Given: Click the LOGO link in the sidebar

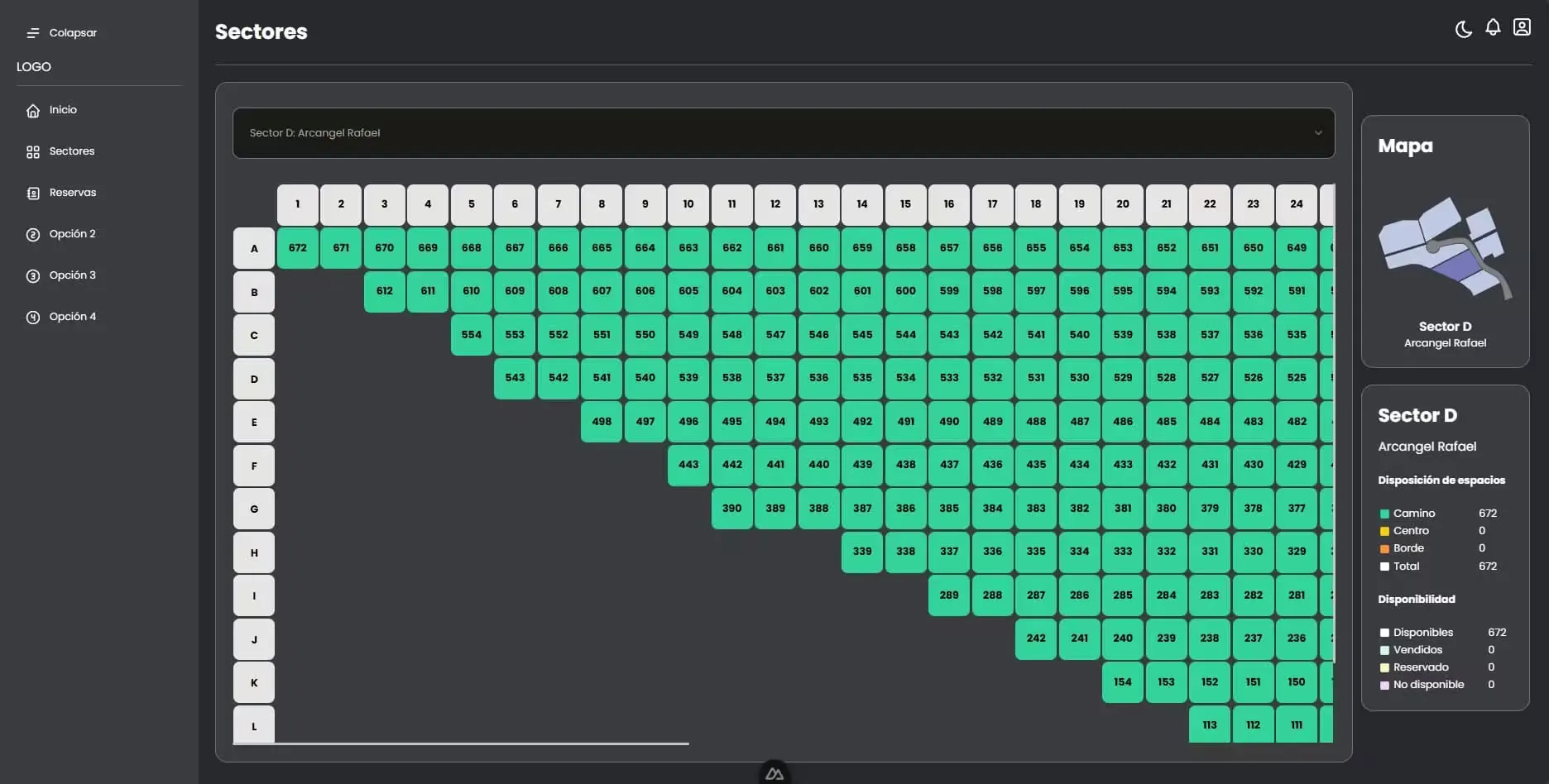Looking at the screenshot, I should tap(33, 66).
